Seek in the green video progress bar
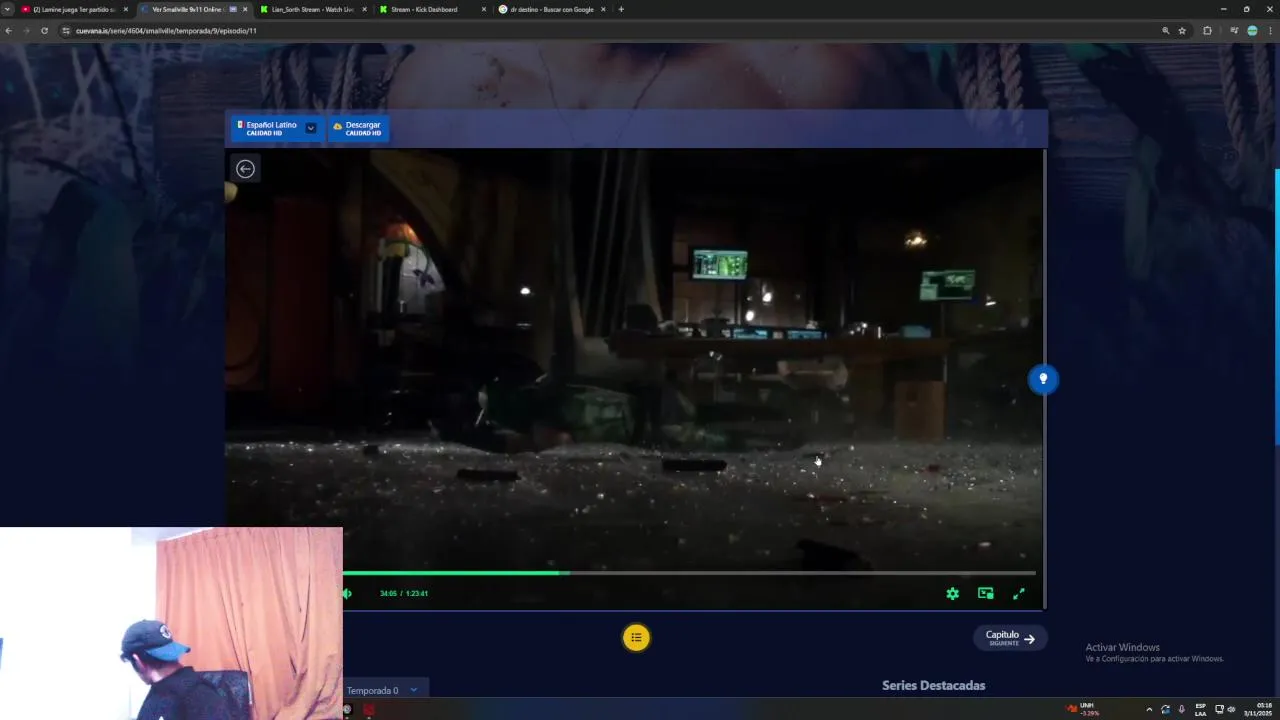 tap(689, 573)
